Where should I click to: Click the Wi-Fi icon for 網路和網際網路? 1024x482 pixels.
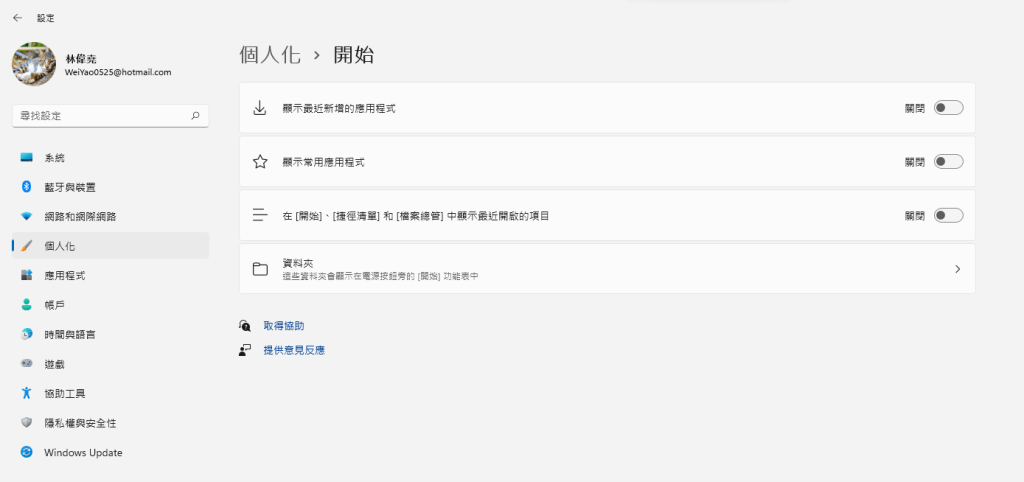[27, 217]
